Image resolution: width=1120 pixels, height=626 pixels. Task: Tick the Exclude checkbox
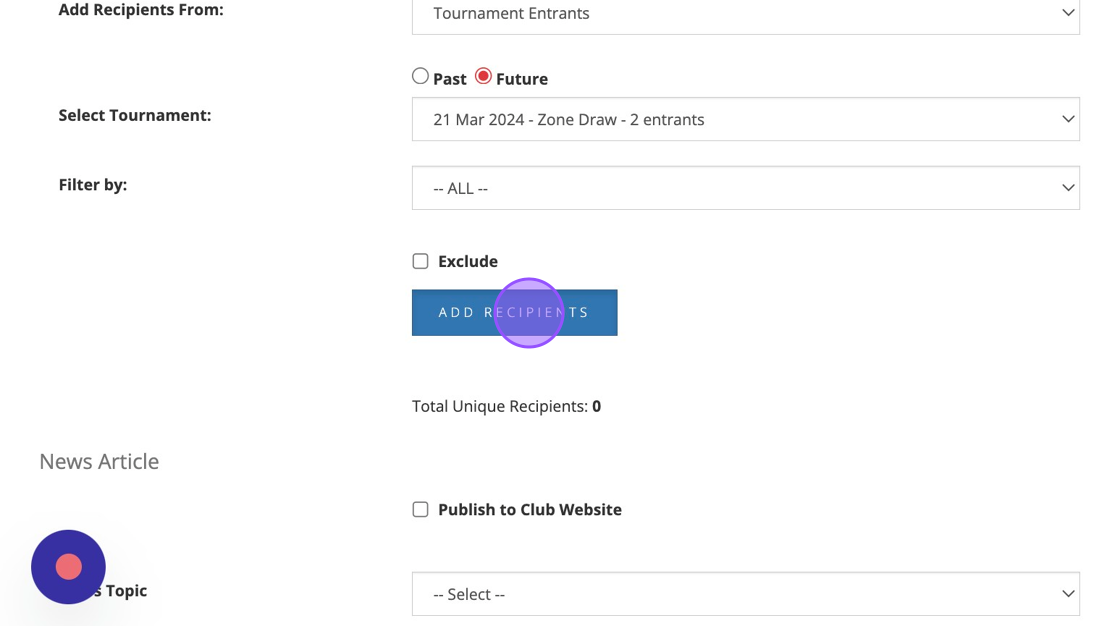(421, 261)
